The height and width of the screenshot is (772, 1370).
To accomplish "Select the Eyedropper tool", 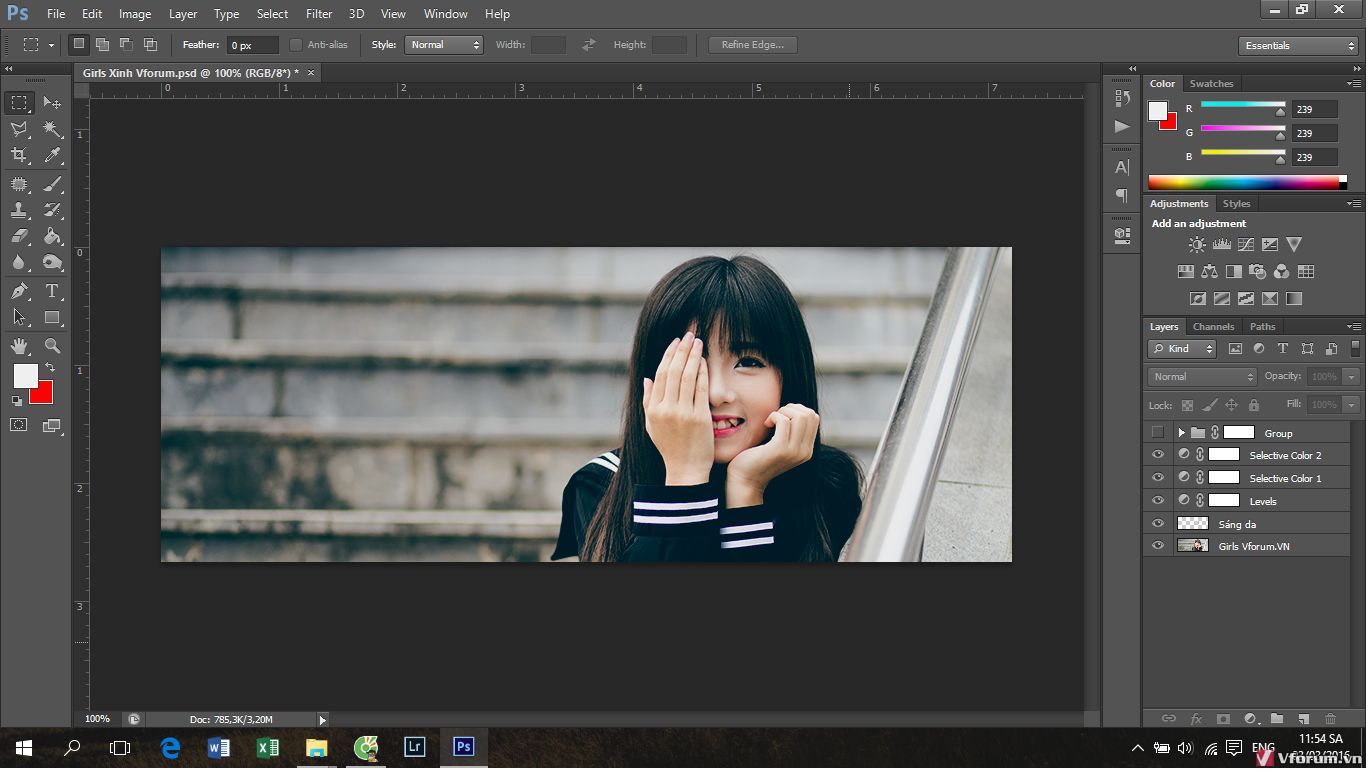I will tap(52, 155).
